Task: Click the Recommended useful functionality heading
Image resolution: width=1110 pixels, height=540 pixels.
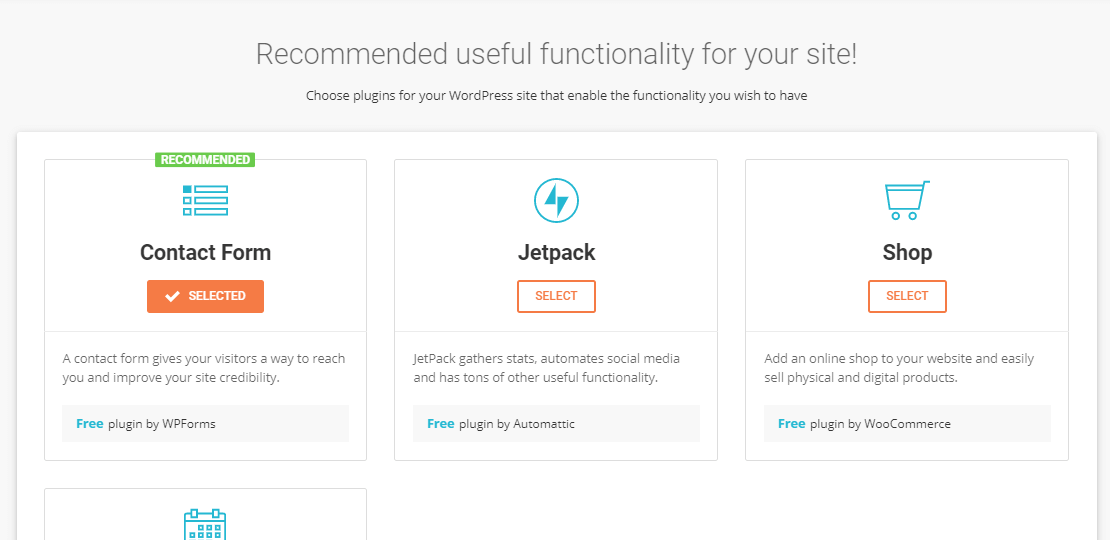Action: pyautogui.click(x=556, y=54)
